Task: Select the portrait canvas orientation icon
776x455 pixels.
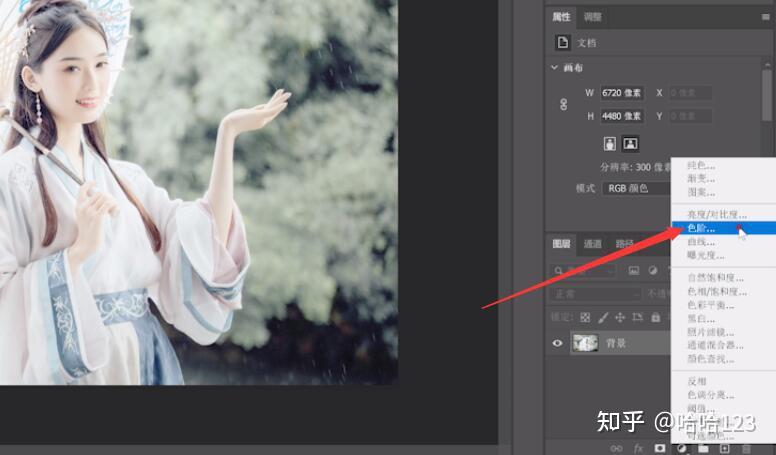Action: pos(610,144)
